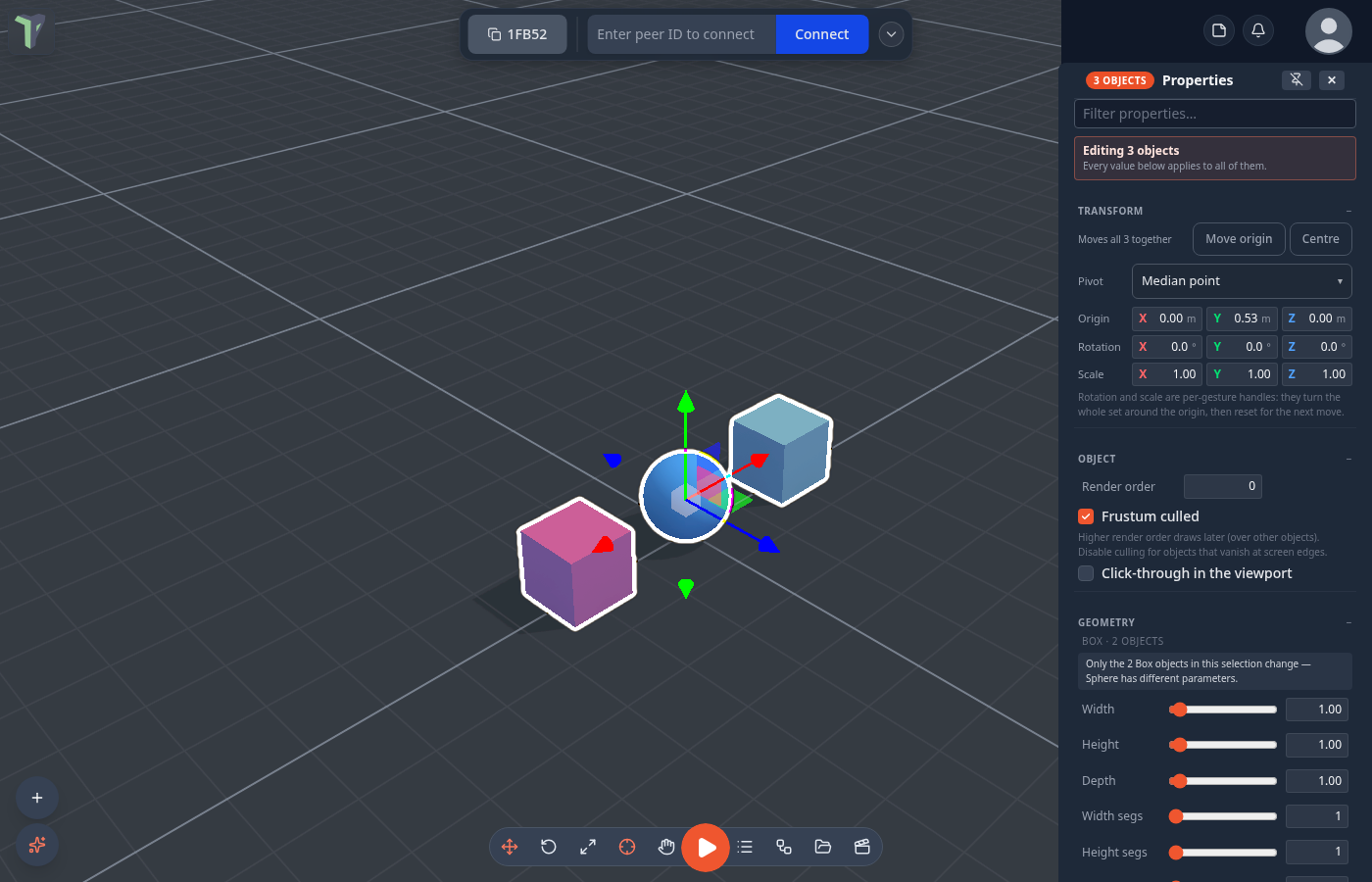
Task: Click the '3 OBJECTS' badge
Action: (1119, 80)
